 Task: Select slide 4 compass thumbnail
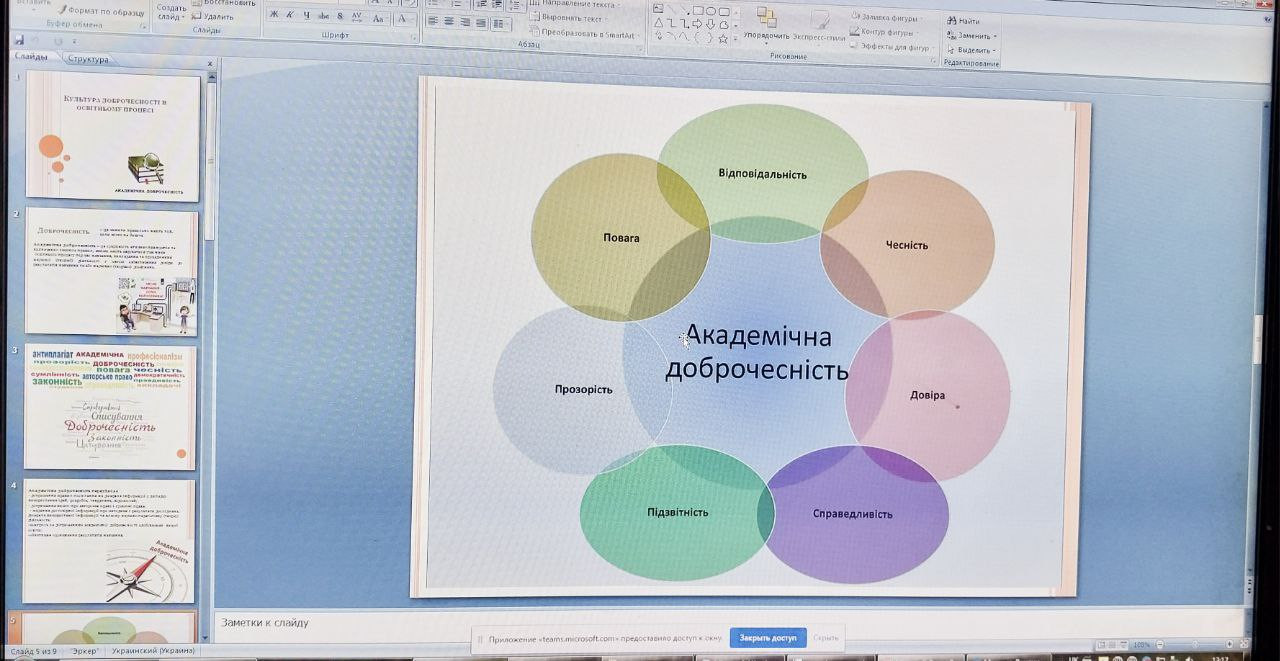coord(109,541)
